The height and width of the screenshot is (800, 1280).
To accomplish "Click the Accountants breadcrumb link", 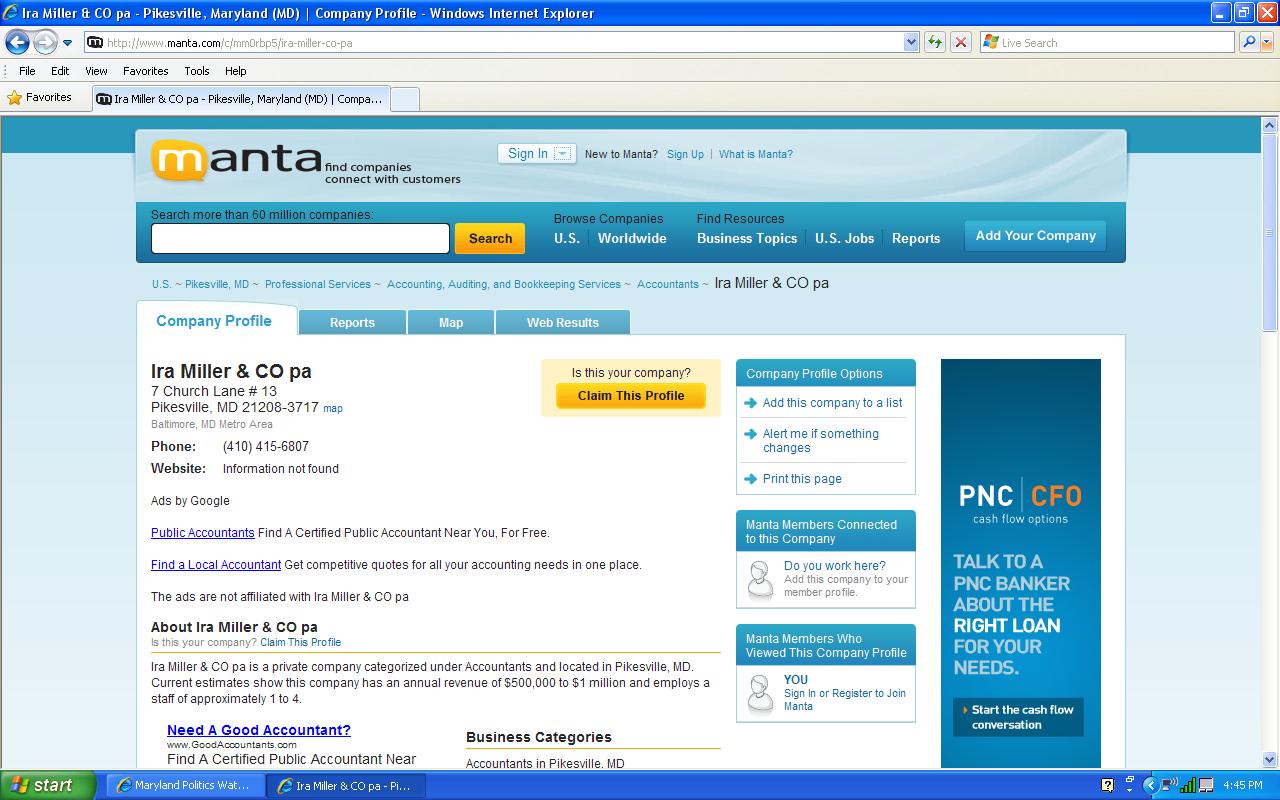I will pos(668,284).
